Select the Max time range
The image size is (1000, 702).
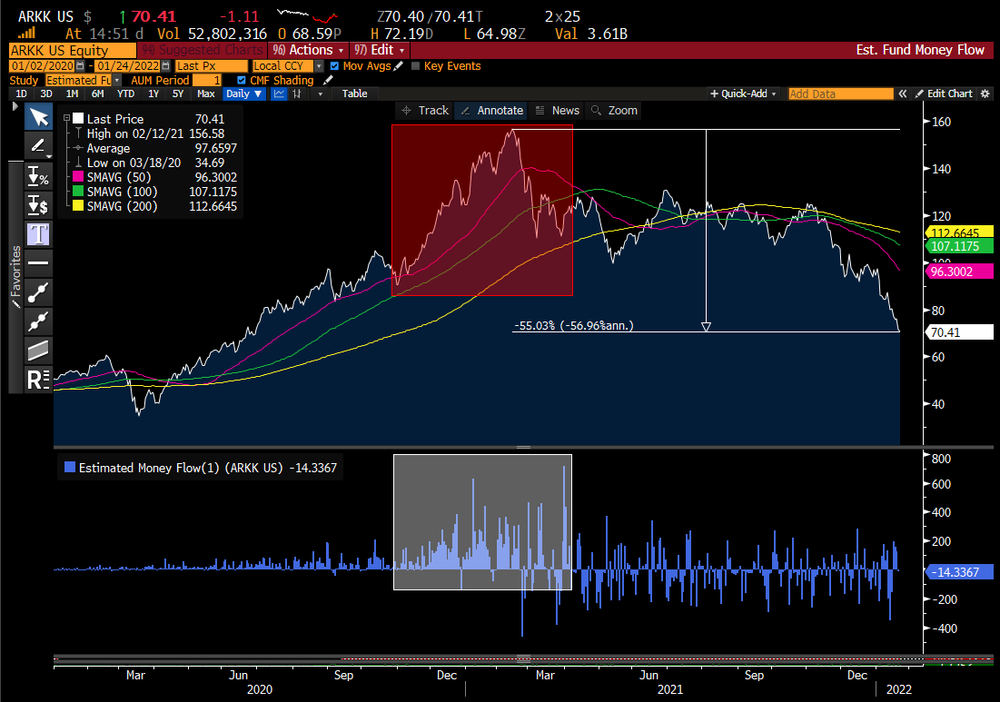point(206,94)
